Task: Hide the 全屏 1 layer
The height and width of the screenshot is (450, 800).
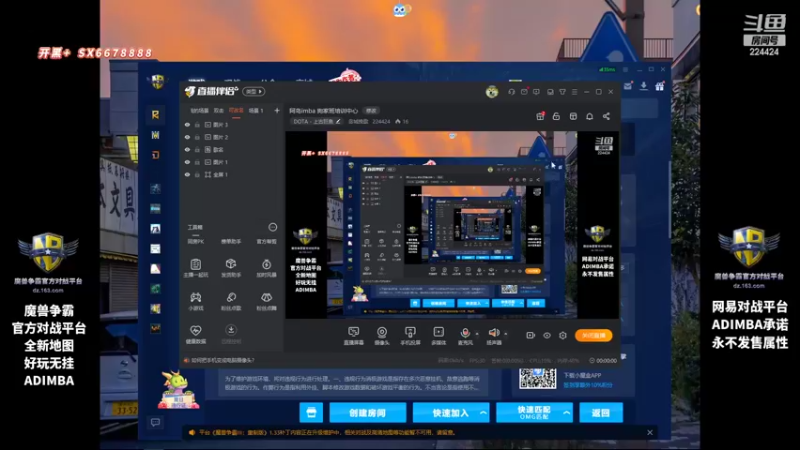Action: (187, 174)
